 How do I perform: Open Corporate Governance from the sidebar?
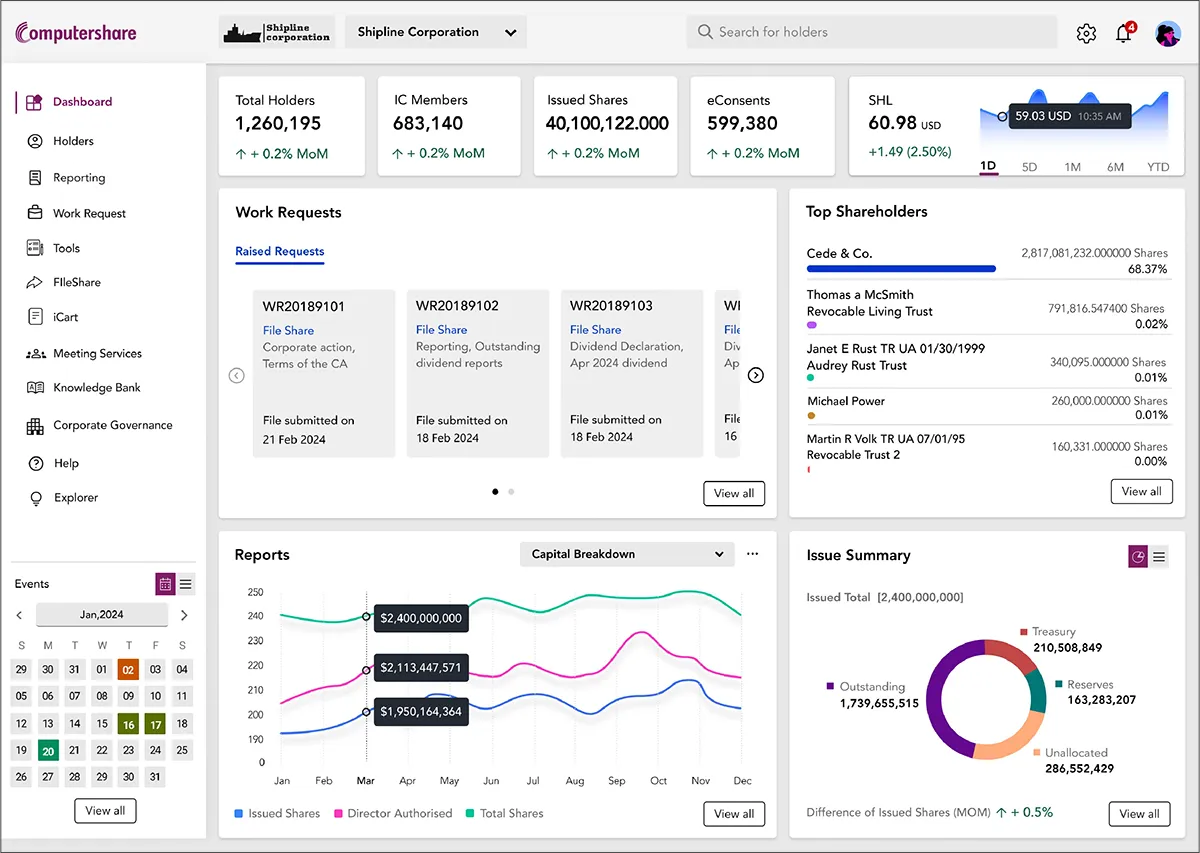(34, 425)
